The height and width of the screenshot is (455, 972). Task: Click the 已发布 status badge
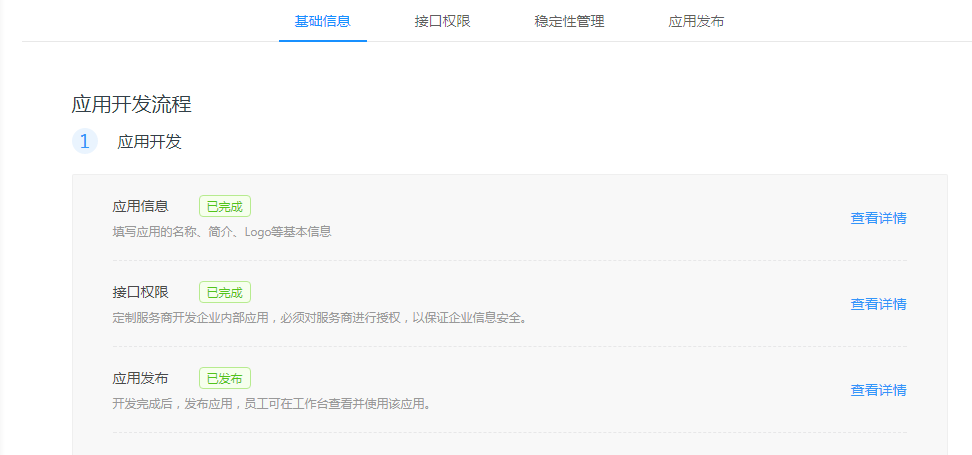tap(224, 379)
